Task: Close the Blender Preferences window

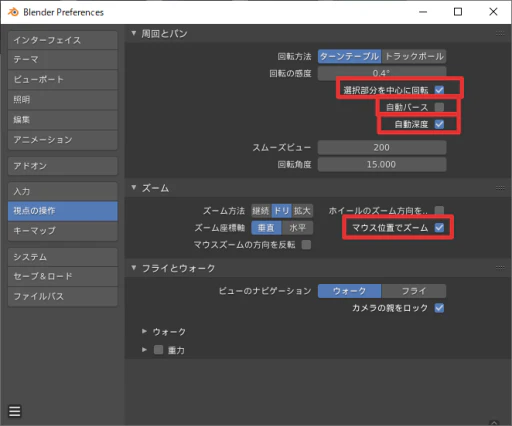Action: (x=493, y=12)
